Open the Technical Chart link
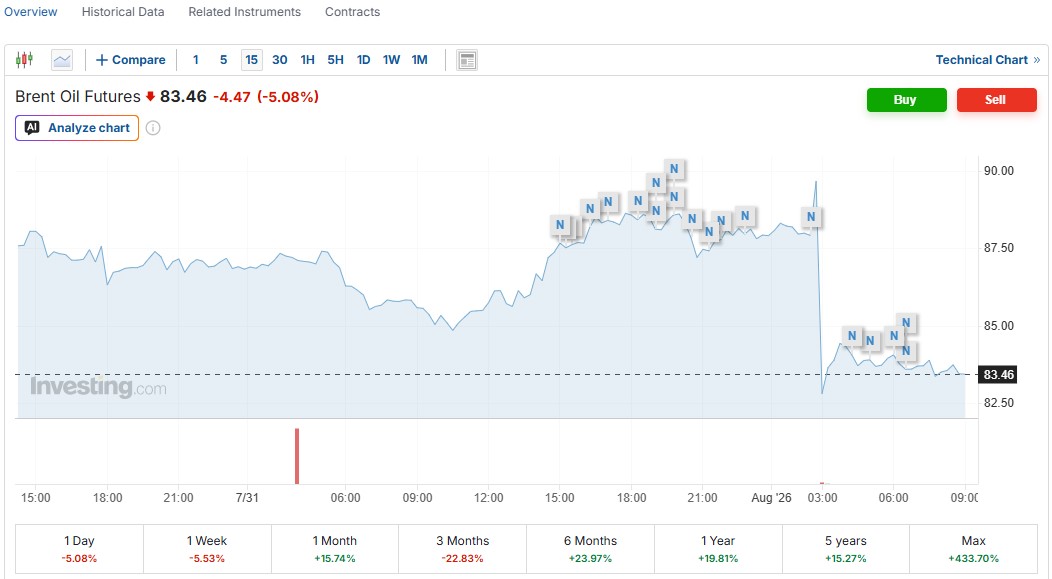 [988, 60]
